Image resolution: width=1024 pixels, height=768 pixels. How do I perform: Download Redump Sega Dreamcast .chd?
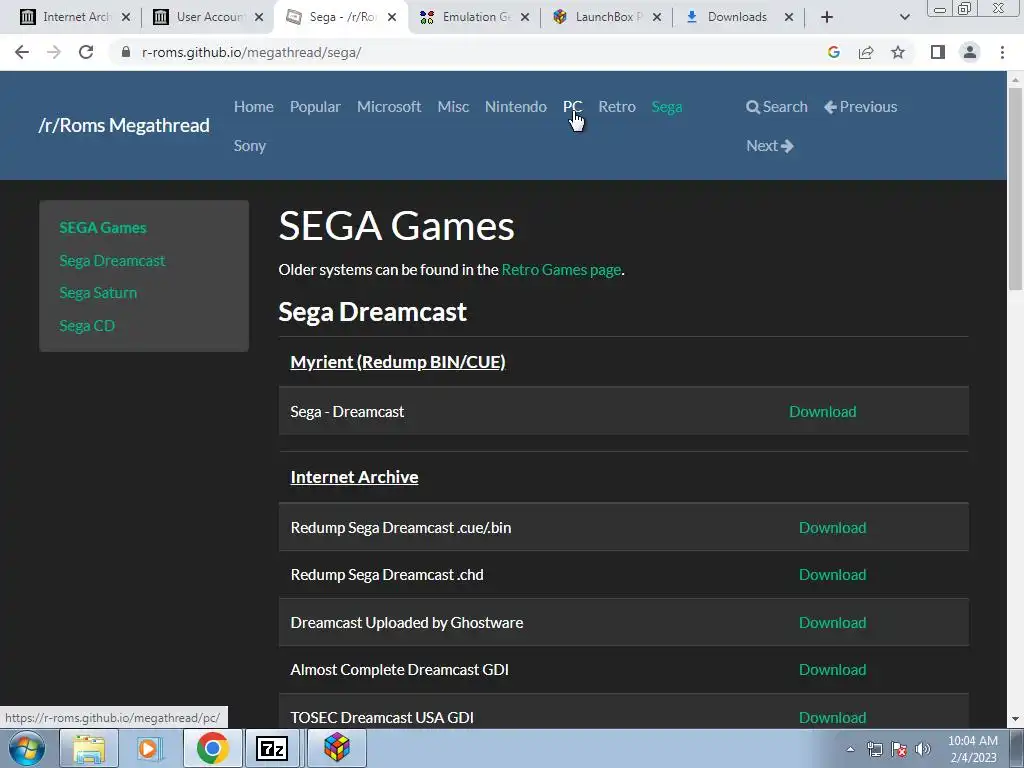click(833, 575)
